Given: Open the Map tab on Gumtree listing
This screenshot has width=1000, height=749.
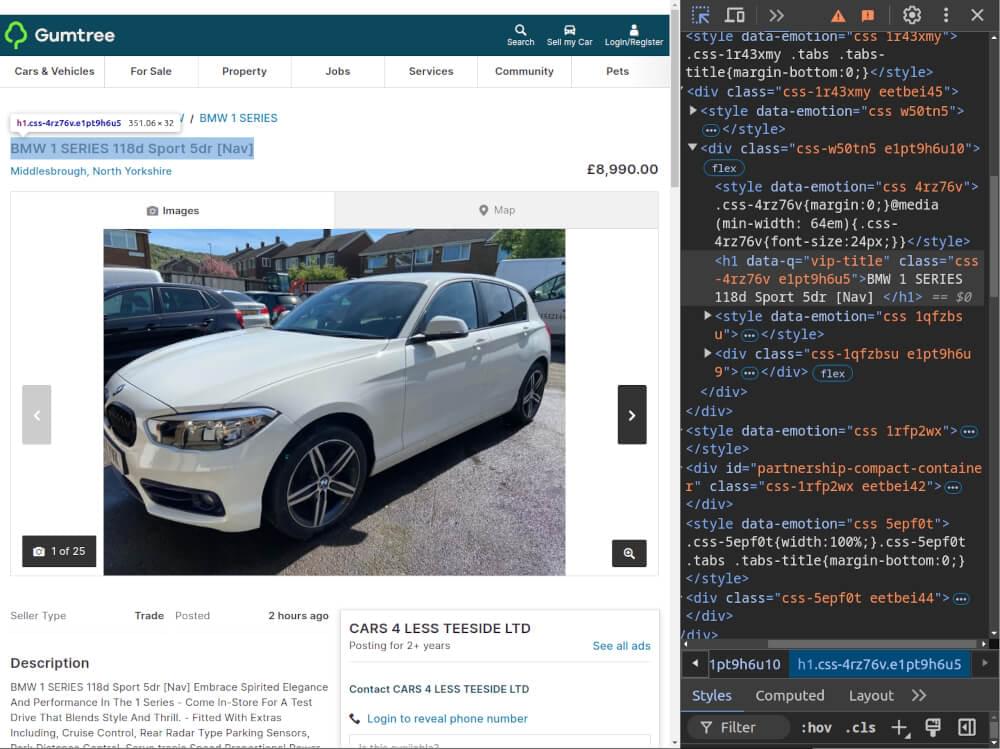Looking at the screenshot, I should (497, 210).
